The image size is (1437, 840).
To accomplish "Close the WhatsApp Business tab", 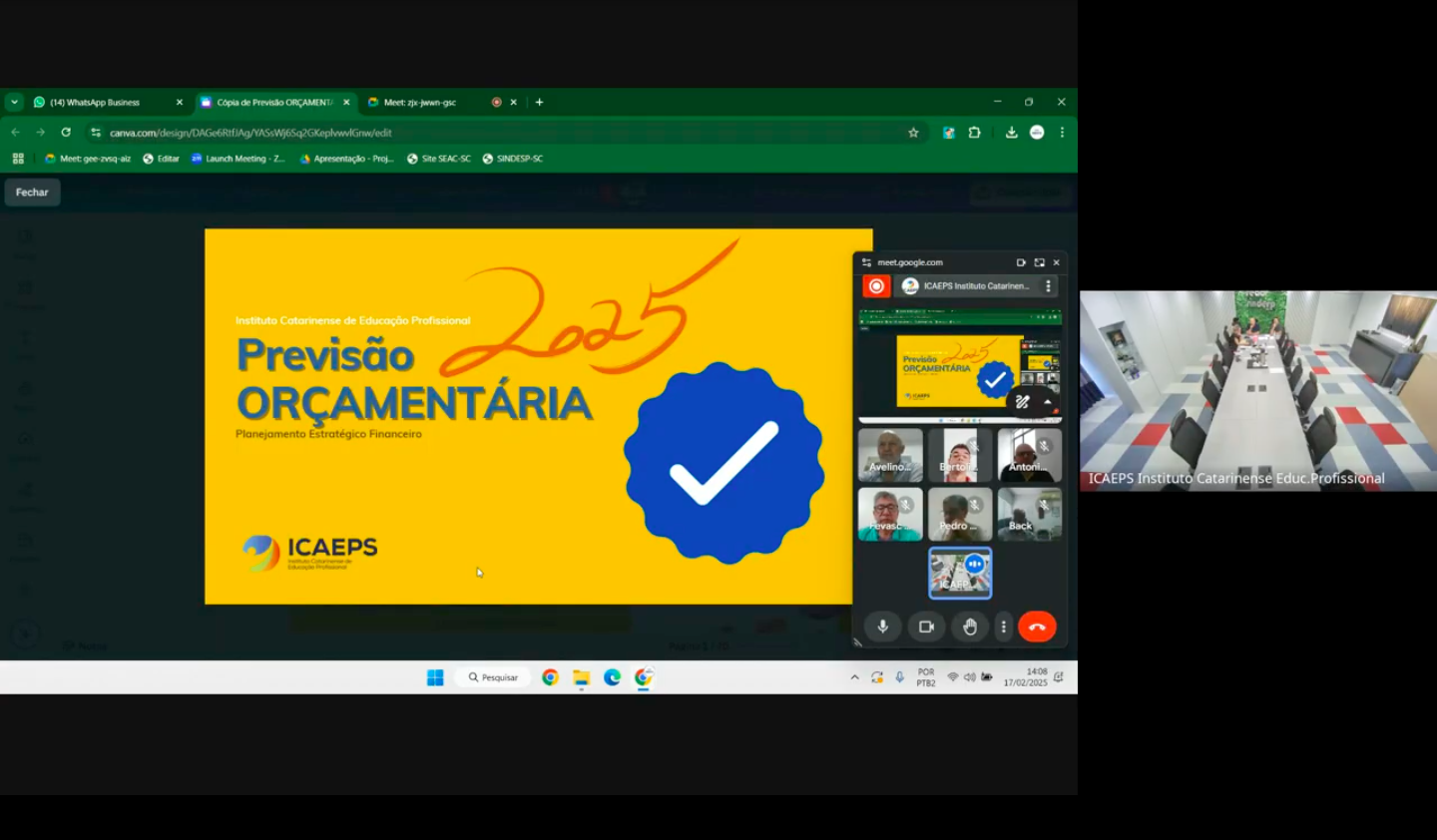I will (180, 102).
